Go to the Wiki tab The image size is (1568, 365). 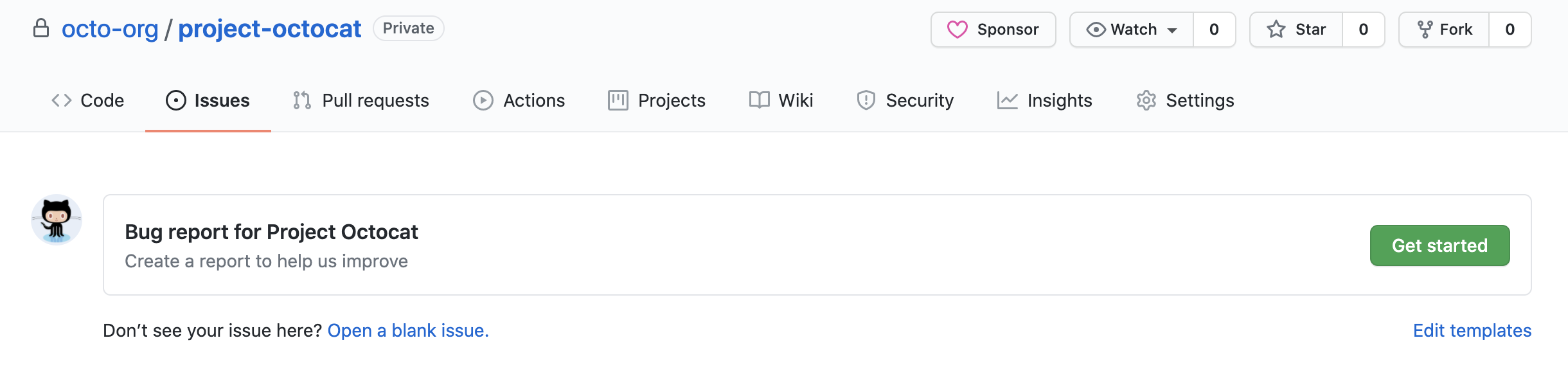click(x=781, y=101)
